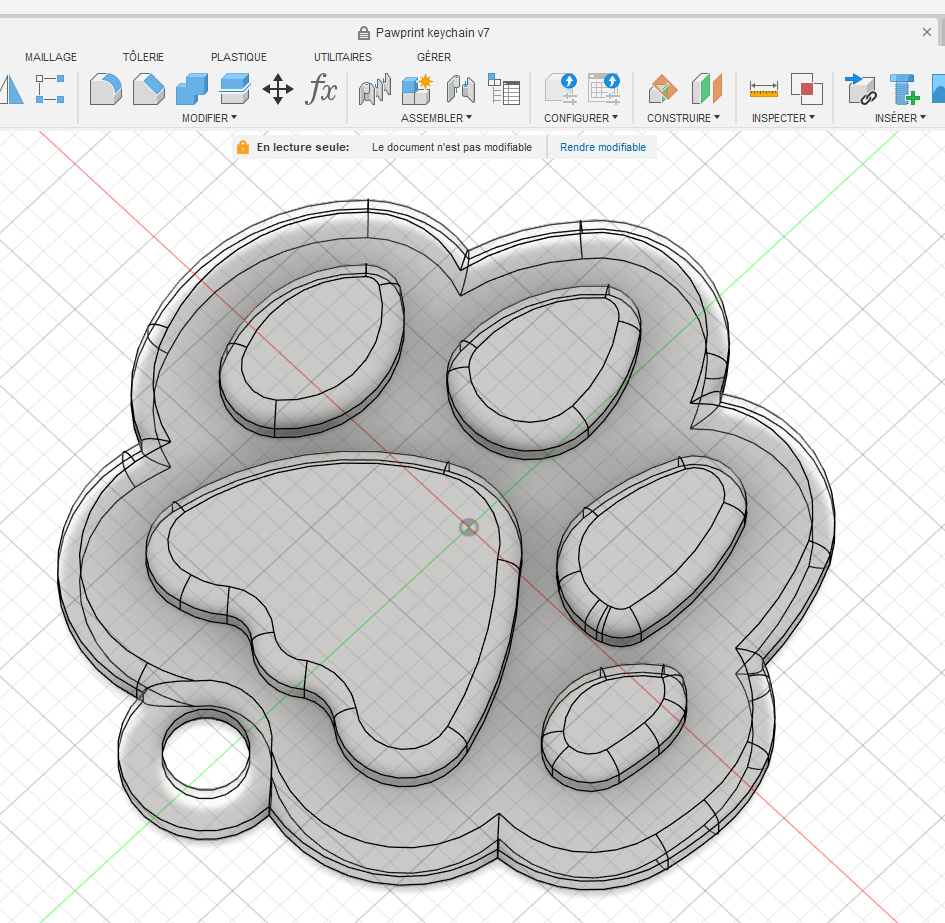Click the table icon in Assembler group
The image size is (945, 923).
(x=504, y=89)
